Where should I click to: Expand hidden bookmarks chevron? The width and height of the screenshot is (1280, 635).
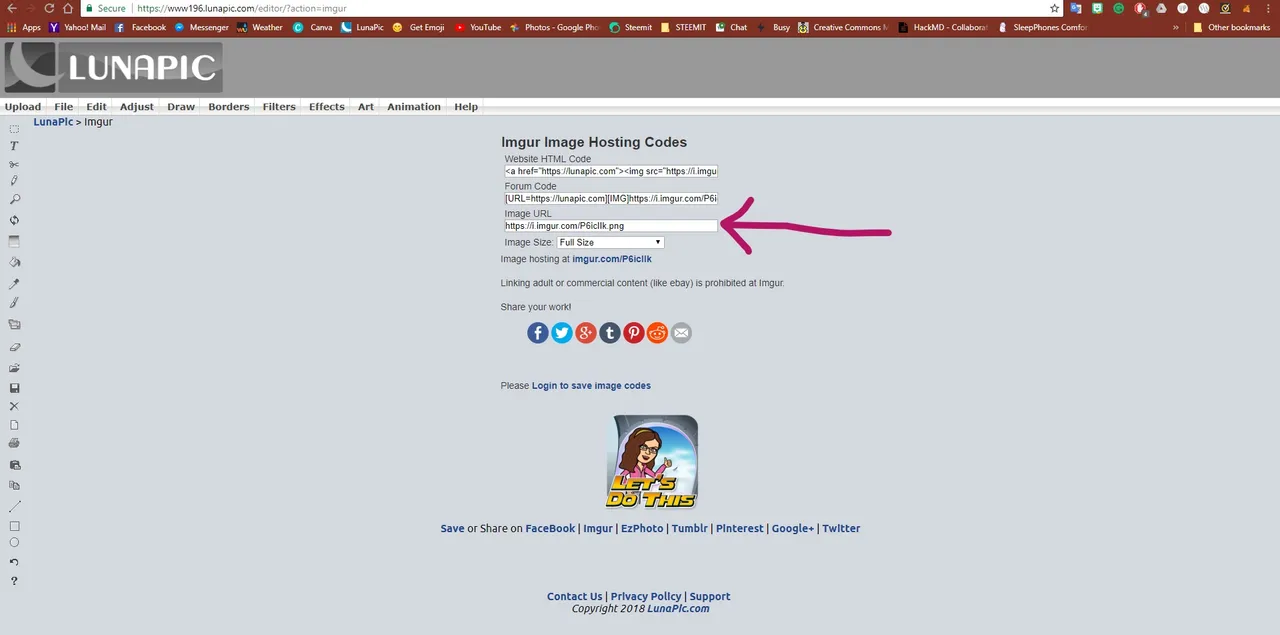1177,27
